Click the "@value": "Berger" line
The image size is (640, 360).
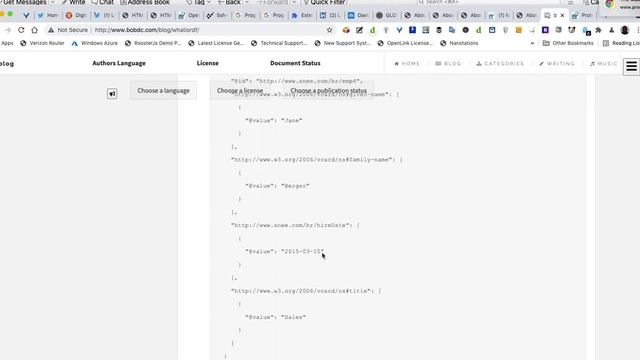(x=277, y=186)
